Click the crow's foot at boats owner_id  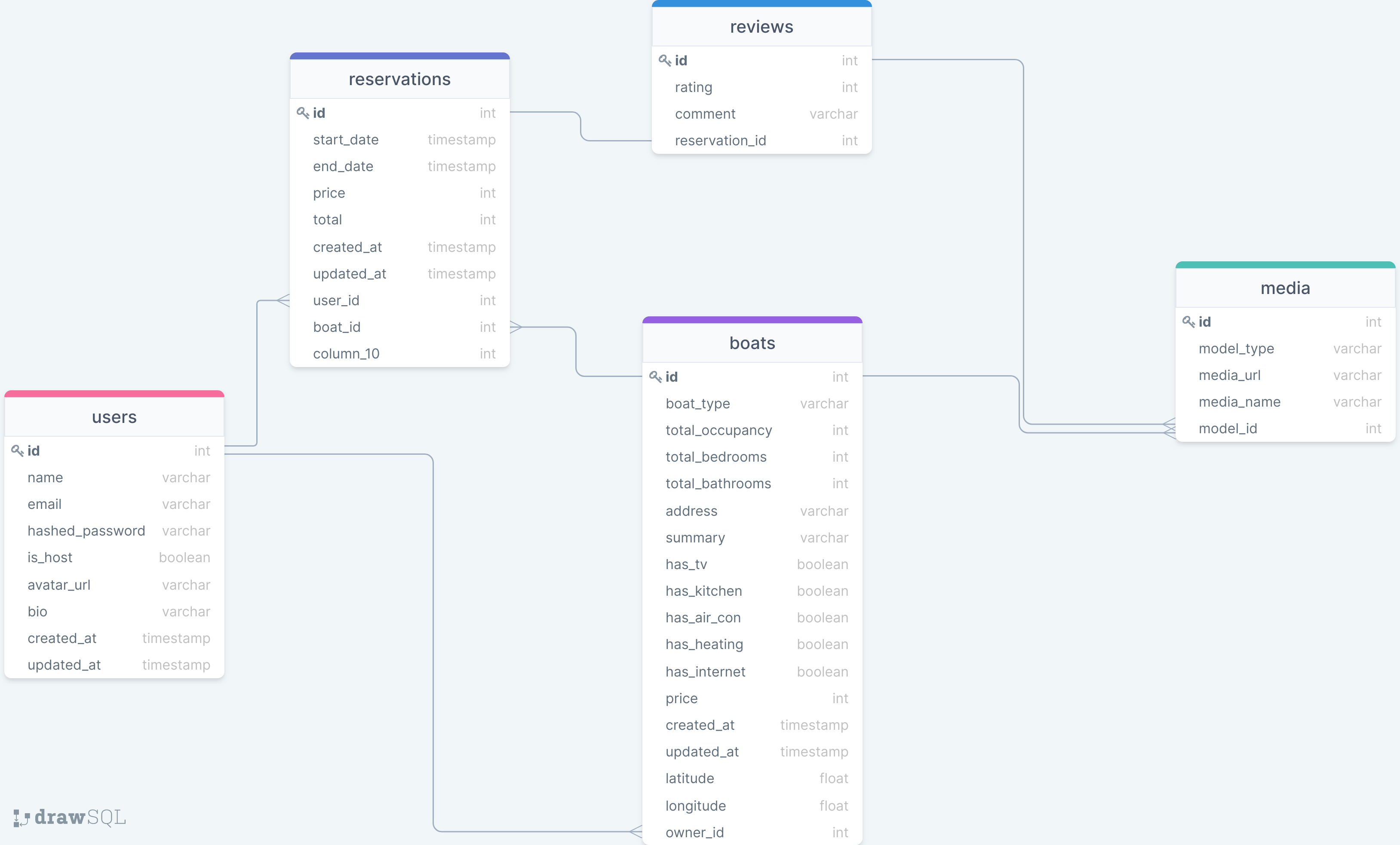636,831
